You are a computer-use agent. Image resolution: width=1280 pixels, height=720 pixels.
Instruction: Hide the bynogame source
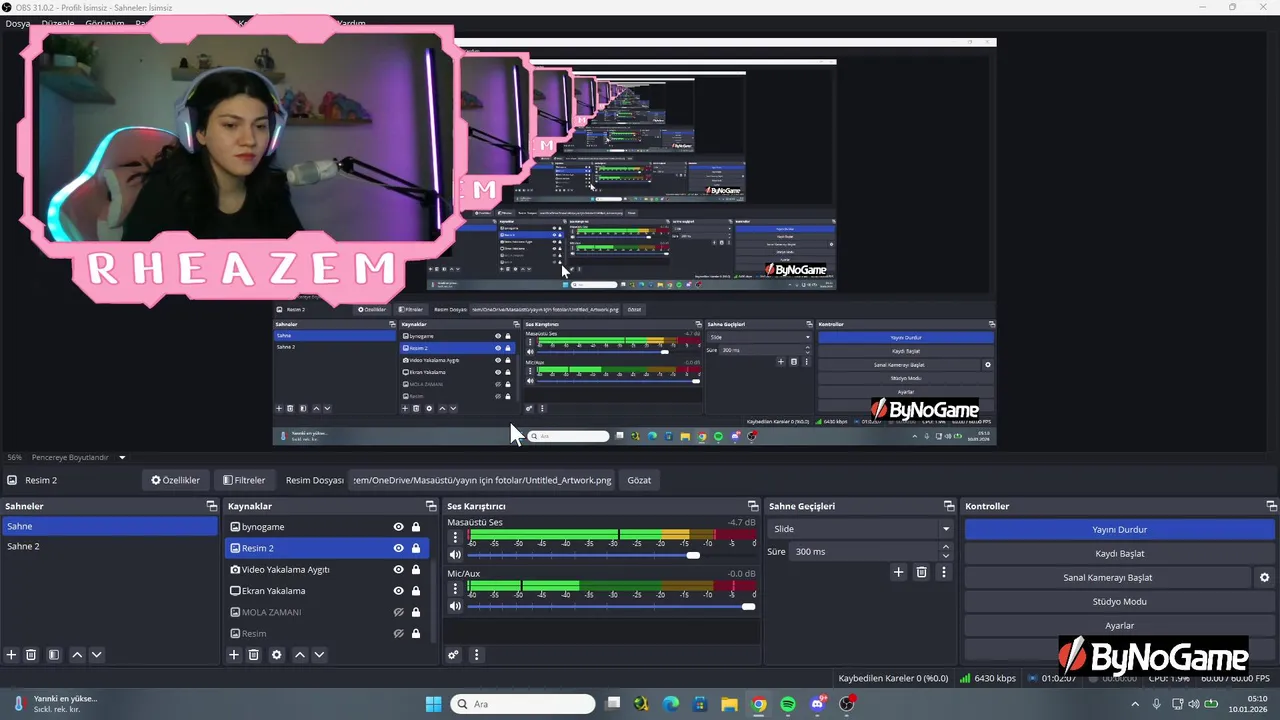tap(398, 527)
